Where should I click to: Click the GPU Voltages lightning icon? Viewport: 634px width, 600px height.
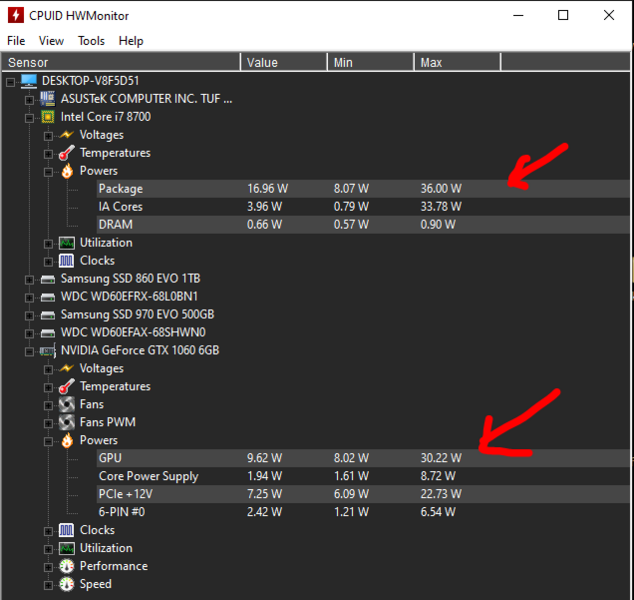click(66, 368)
